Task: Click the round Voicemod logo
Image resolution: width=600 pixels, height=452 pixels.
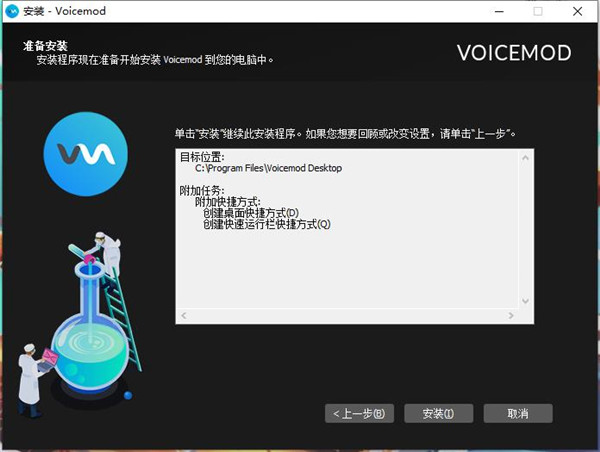Action: 86,154
